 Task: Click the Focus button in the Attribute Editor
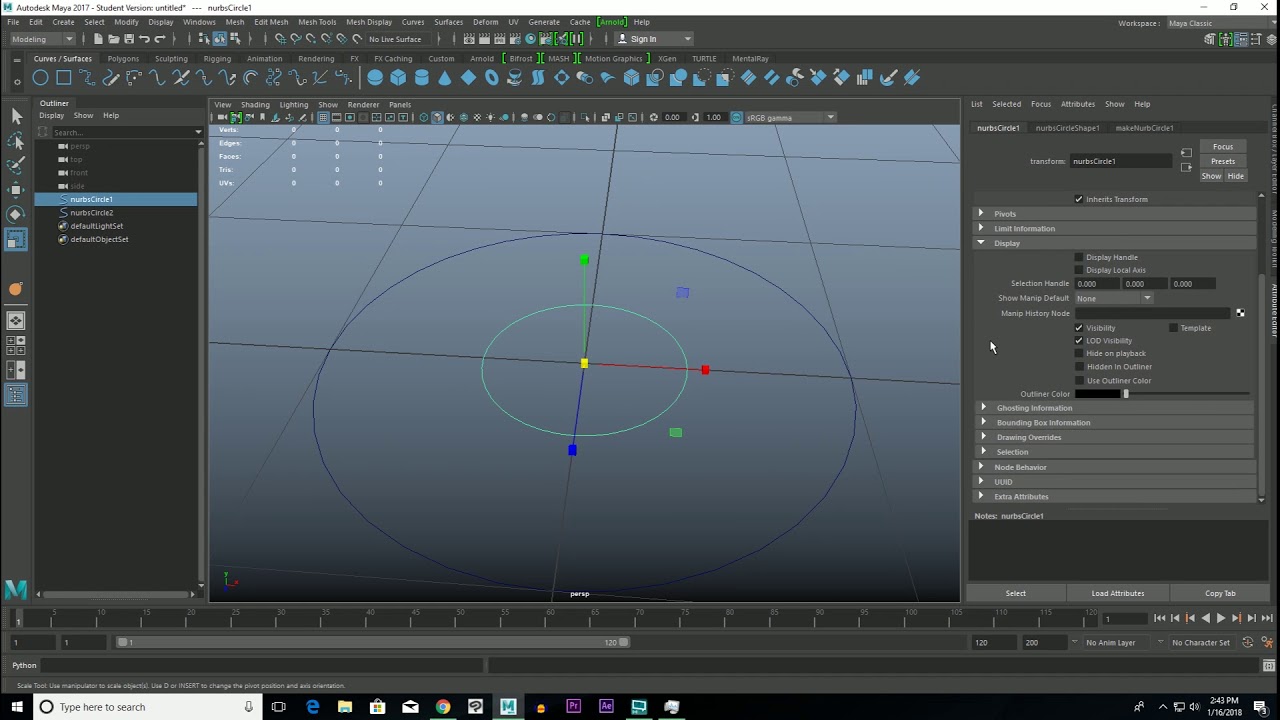(x=1223, y=147)
